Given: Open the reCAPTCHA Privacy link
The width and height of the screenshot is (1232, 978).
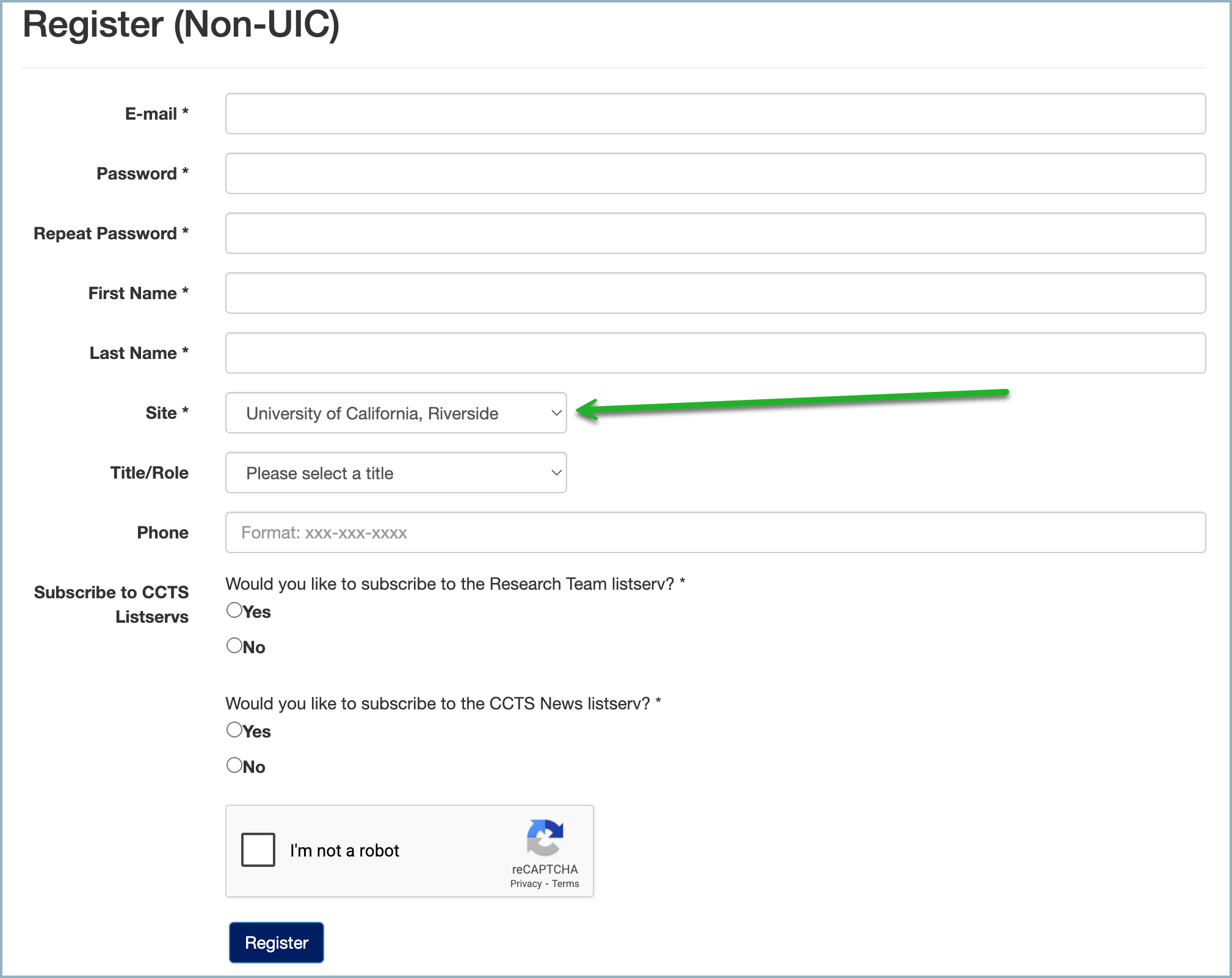Looking at the screenshot, I should [526, 883].
